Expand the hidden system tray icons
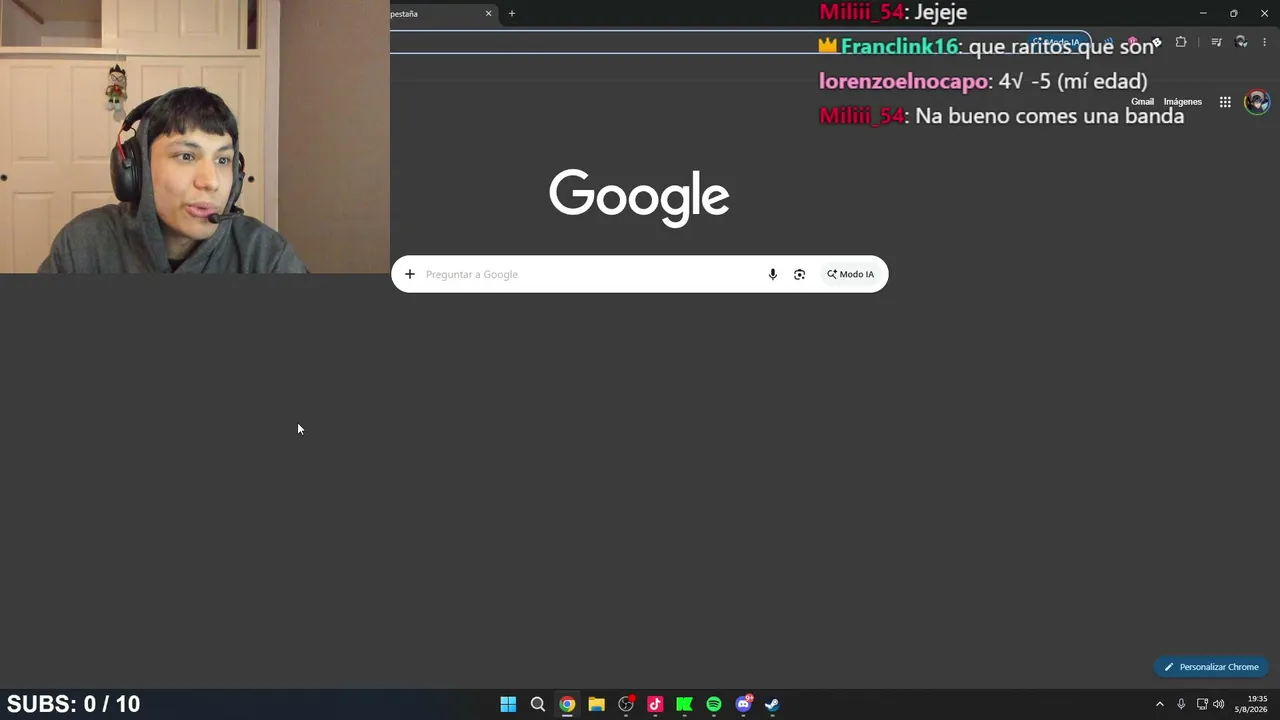 coord(1160,704)
